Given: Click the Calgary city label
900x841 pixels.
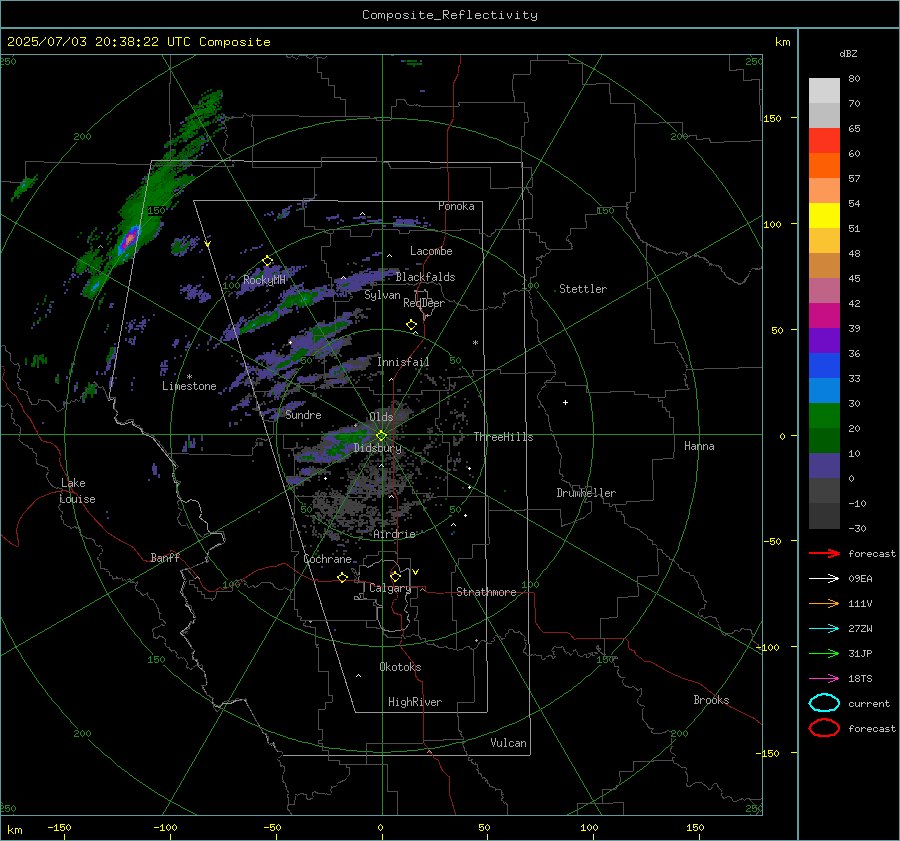Looking at the screenshot, I should [390, 588].
